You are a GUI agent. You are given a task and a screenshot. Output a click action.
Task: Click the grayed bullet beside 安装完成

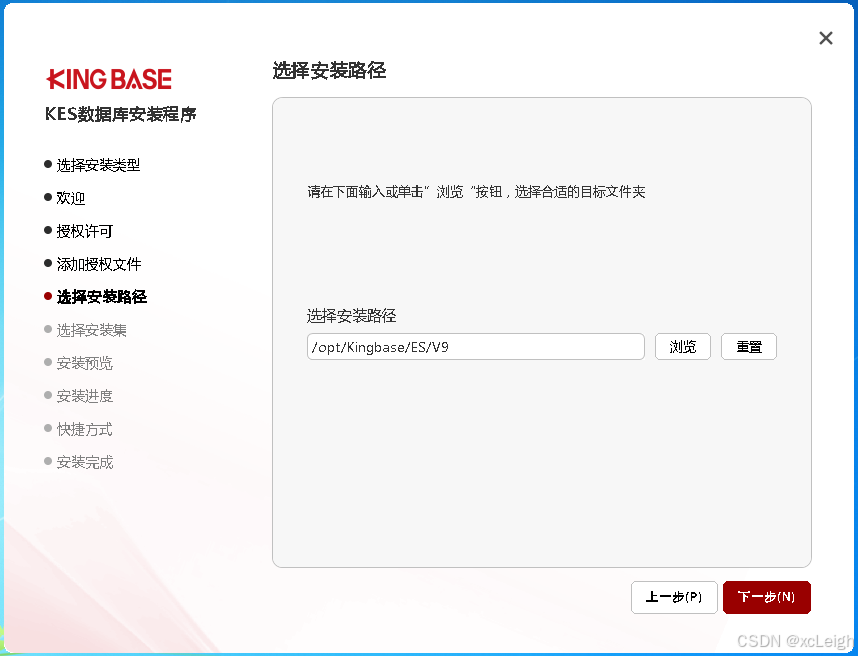coord(48,462)
